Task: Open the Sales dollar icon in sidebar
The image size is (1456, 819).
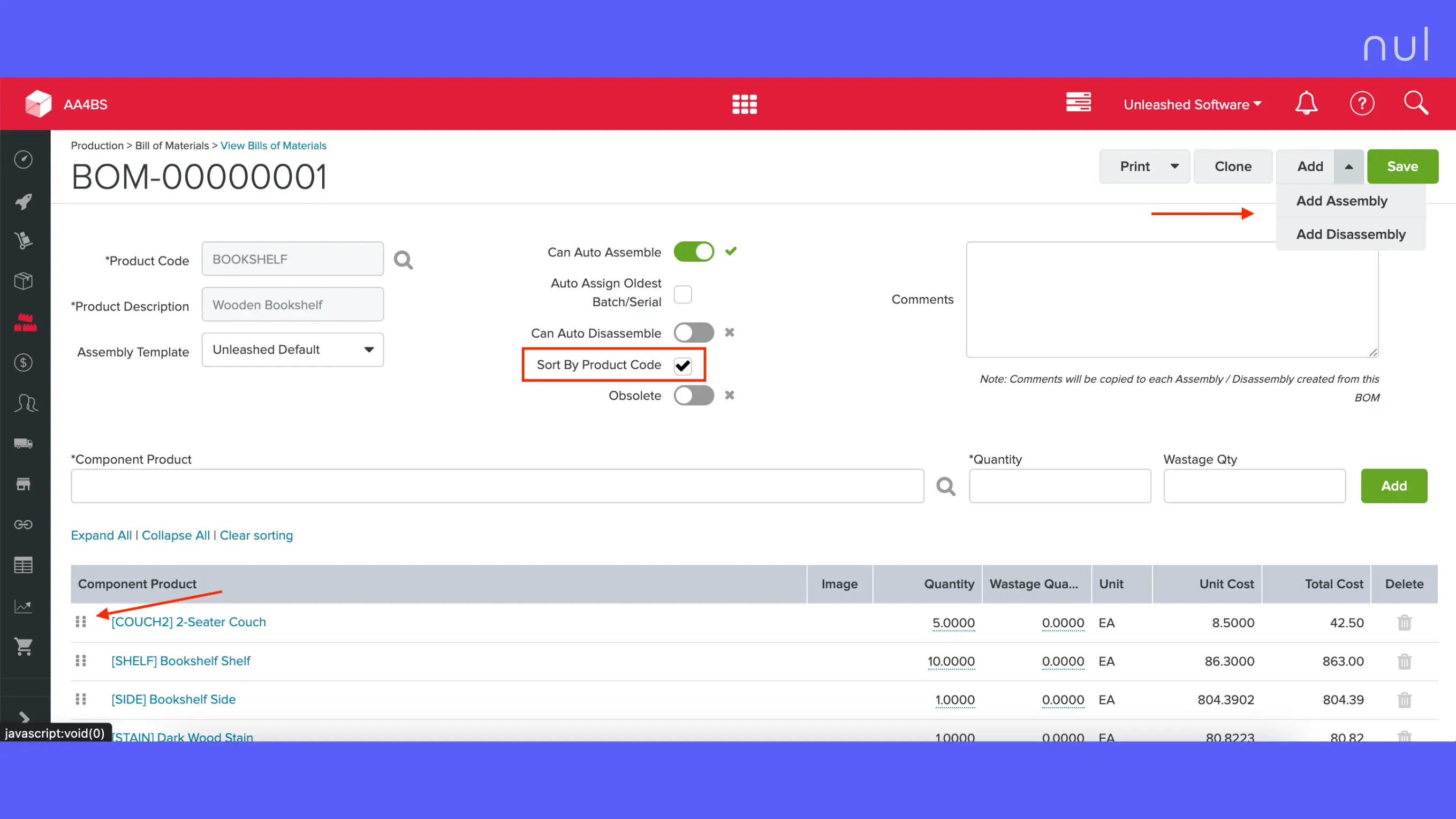Action: click(x=23, y=362)
